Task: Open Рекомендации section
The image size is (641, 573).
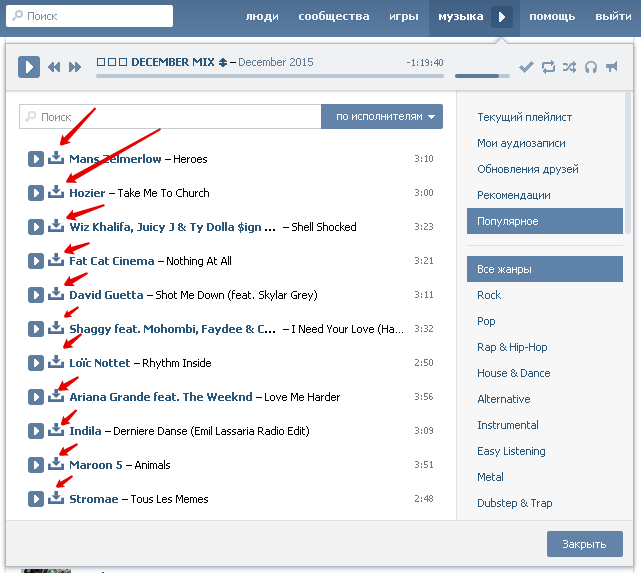Action: [x=513, y=195]
